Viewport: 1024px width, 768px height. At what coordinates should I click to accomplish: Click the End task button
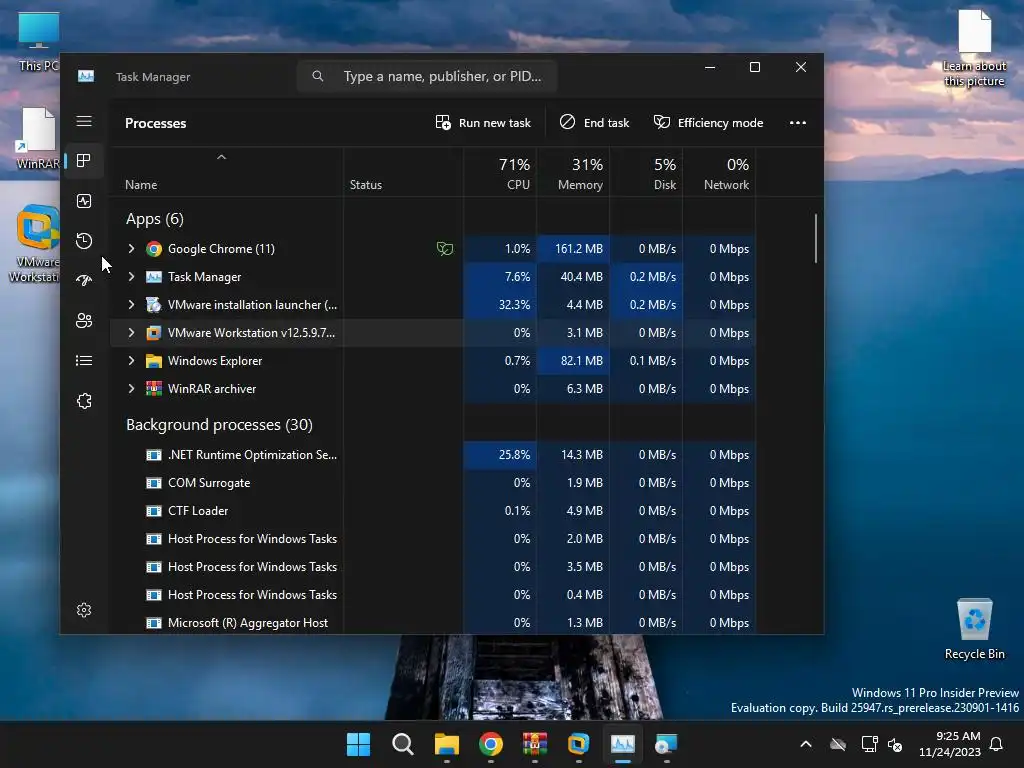594,123
